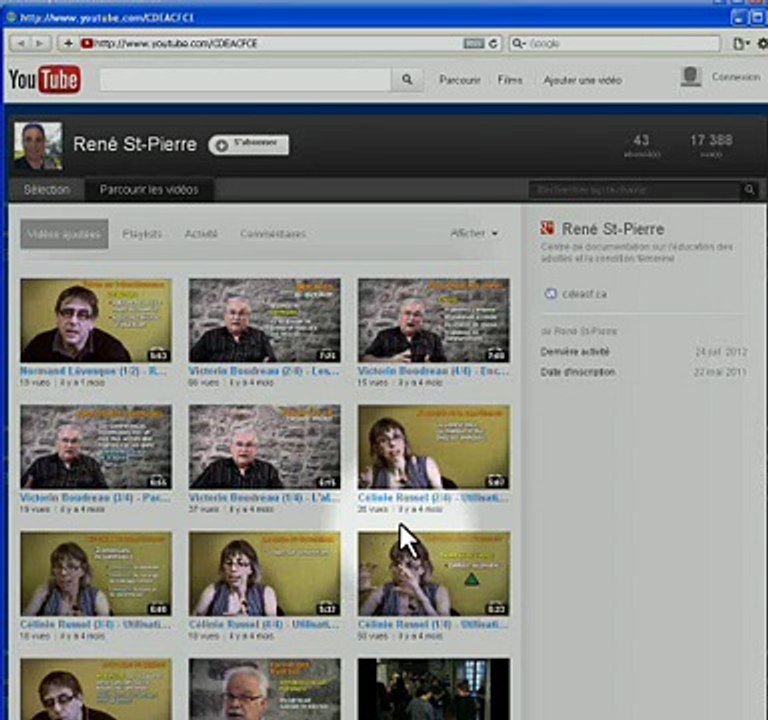Click the YouTube search magnifier button
768x720 pixels.
[x=407, y=80]
